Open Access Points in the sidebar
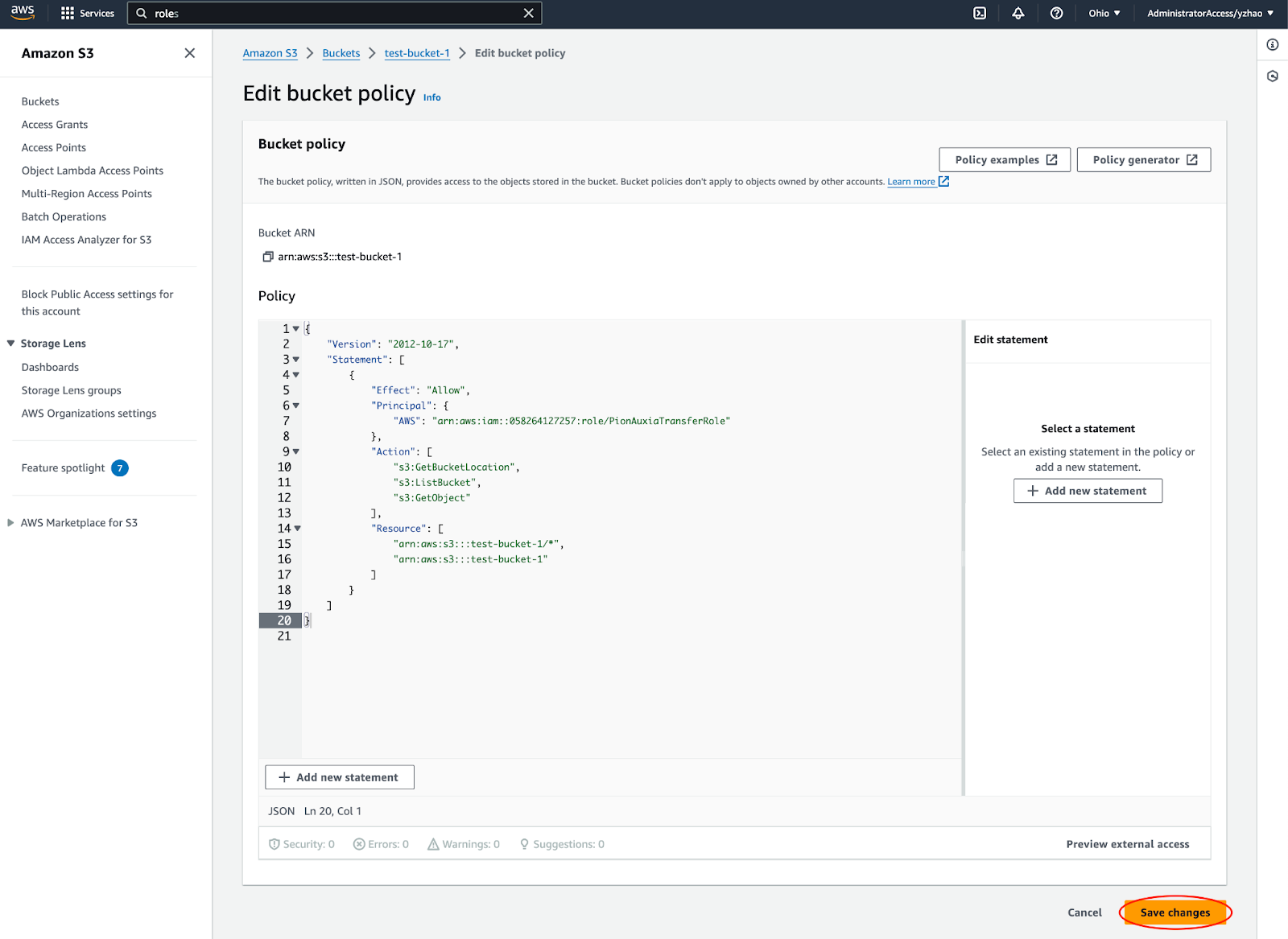Viewport: 1288px width, 939px height. coord(54,148)
